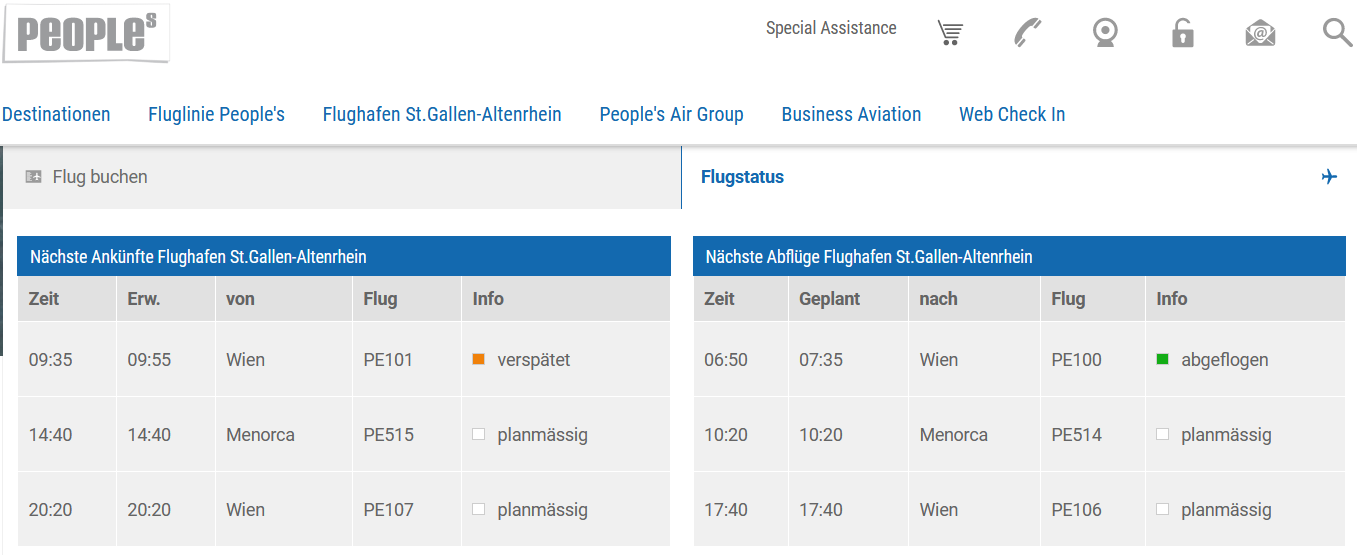Select the Flugstatus tab
The height and width of the screenshot is (555, 1357).
click(1019, 177)
